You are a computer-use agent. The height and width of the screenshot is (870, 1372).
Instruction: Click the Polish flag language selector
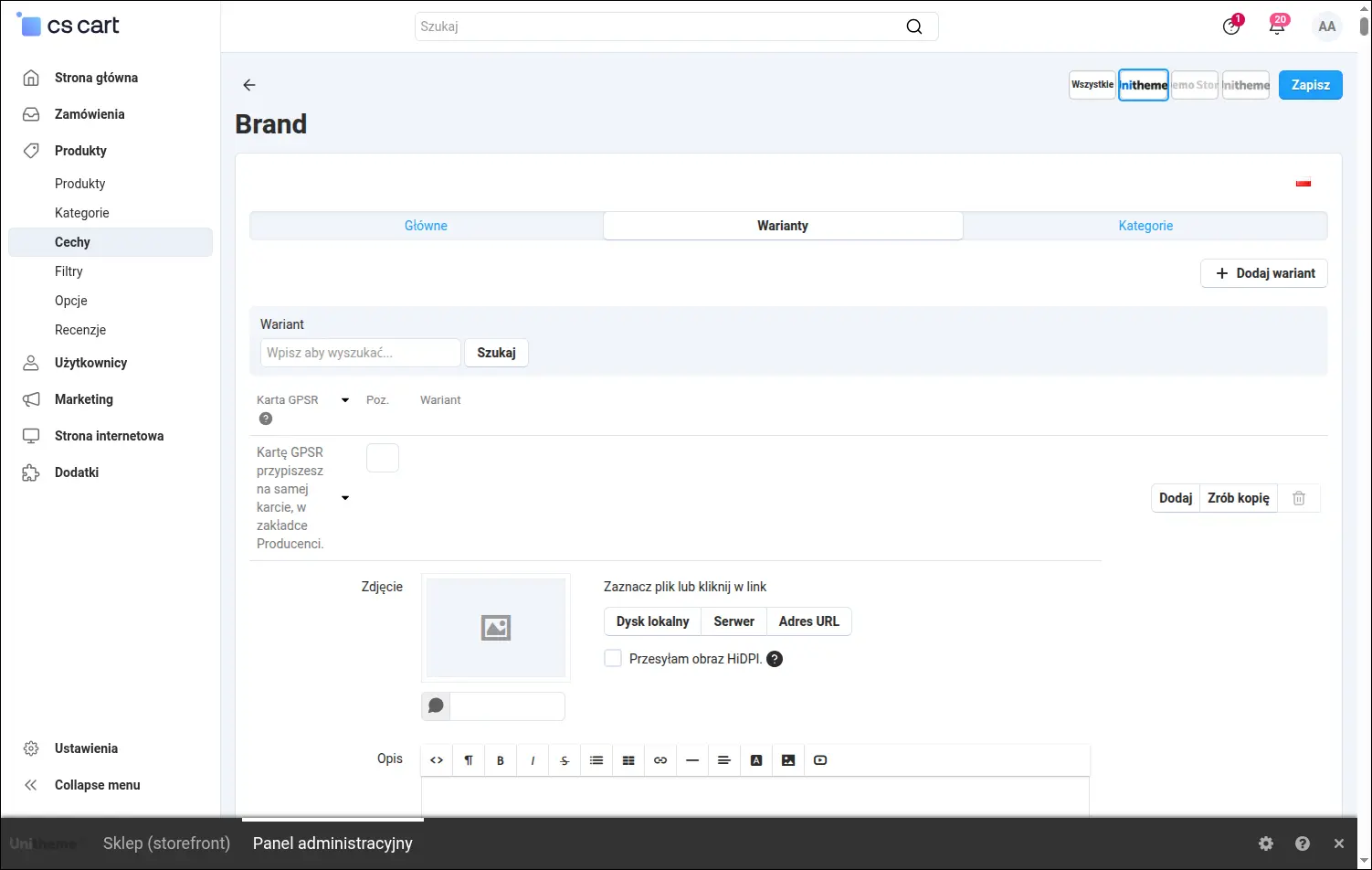(1303, 183)
